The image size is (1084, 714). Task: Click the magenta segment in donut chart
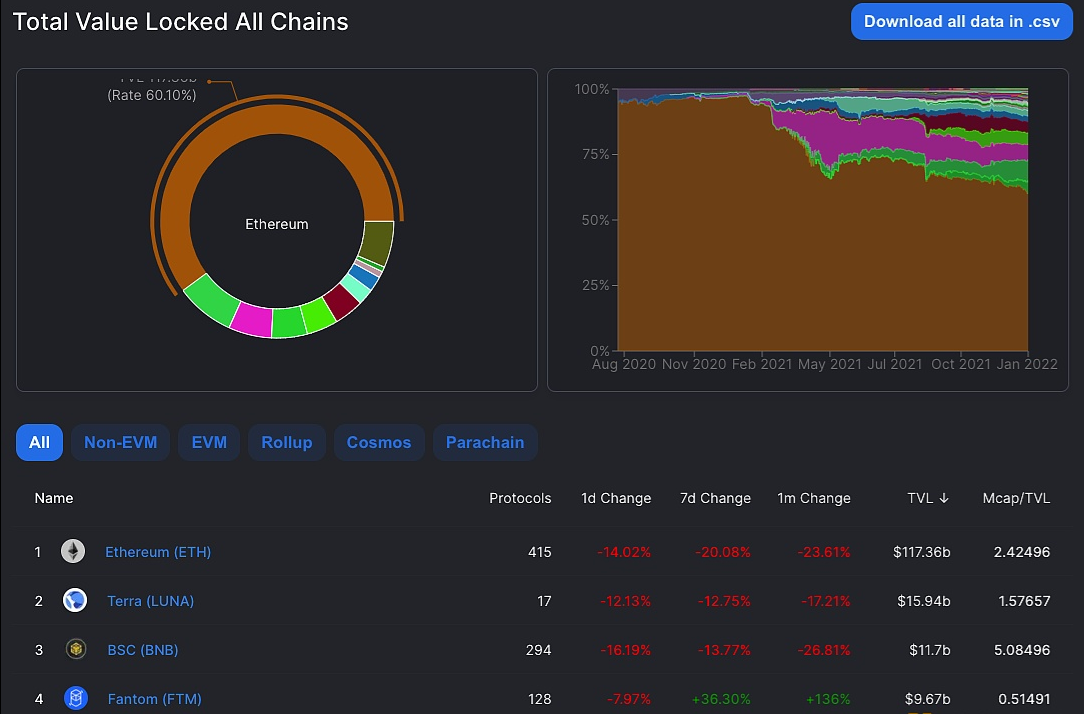point(252,320)
